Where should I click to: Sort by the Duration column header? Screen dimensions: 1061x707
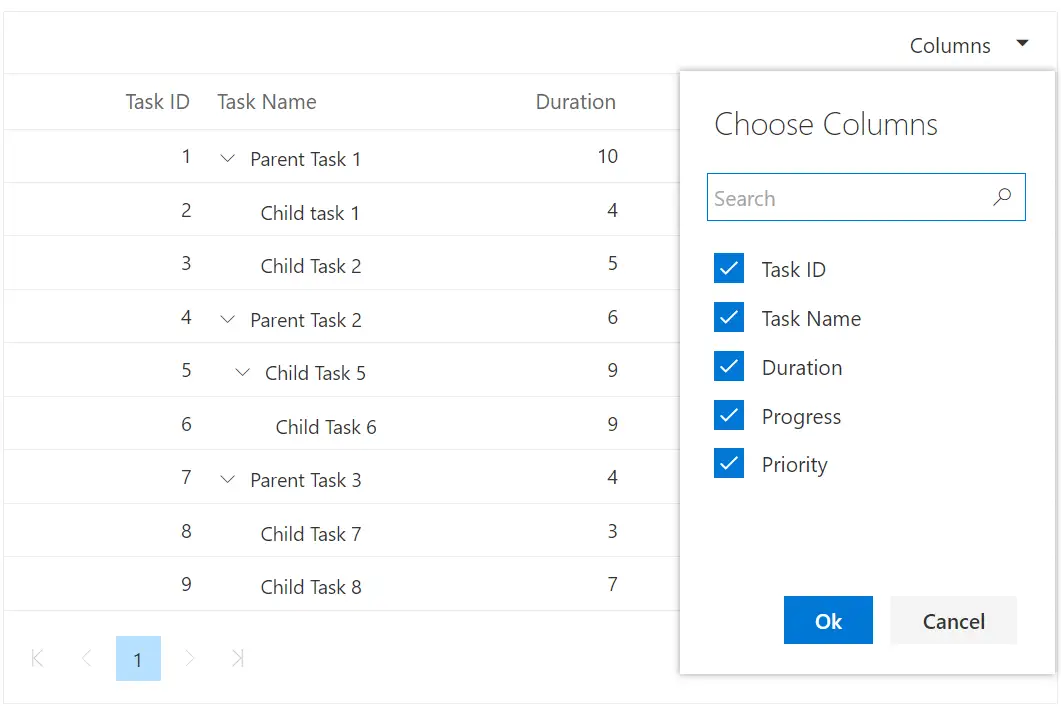tap(576, 101)
